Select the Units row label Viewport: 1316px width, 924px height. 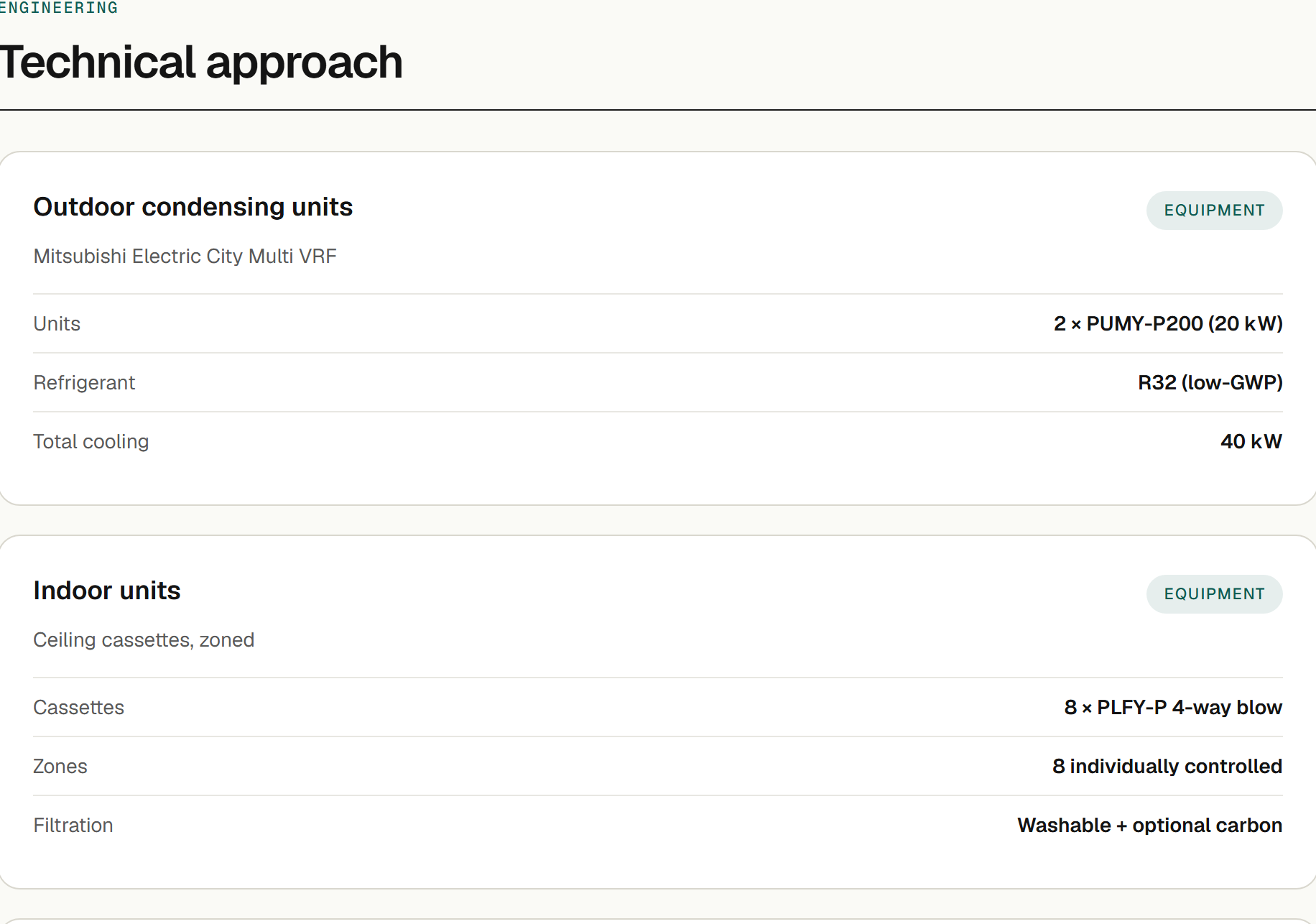(57, 324)
